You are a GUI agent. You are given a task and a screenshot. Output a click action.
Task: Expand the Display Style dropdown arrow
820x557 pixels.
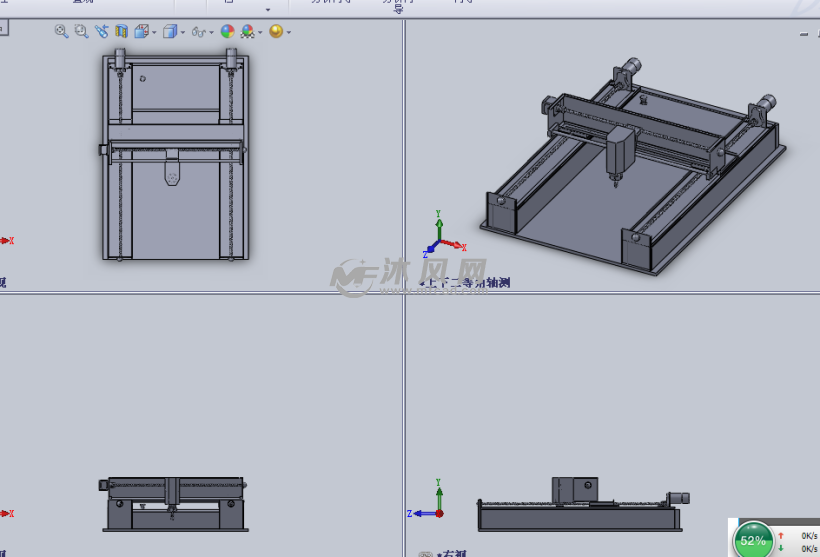pyautogui.click(x=181, y=33)
